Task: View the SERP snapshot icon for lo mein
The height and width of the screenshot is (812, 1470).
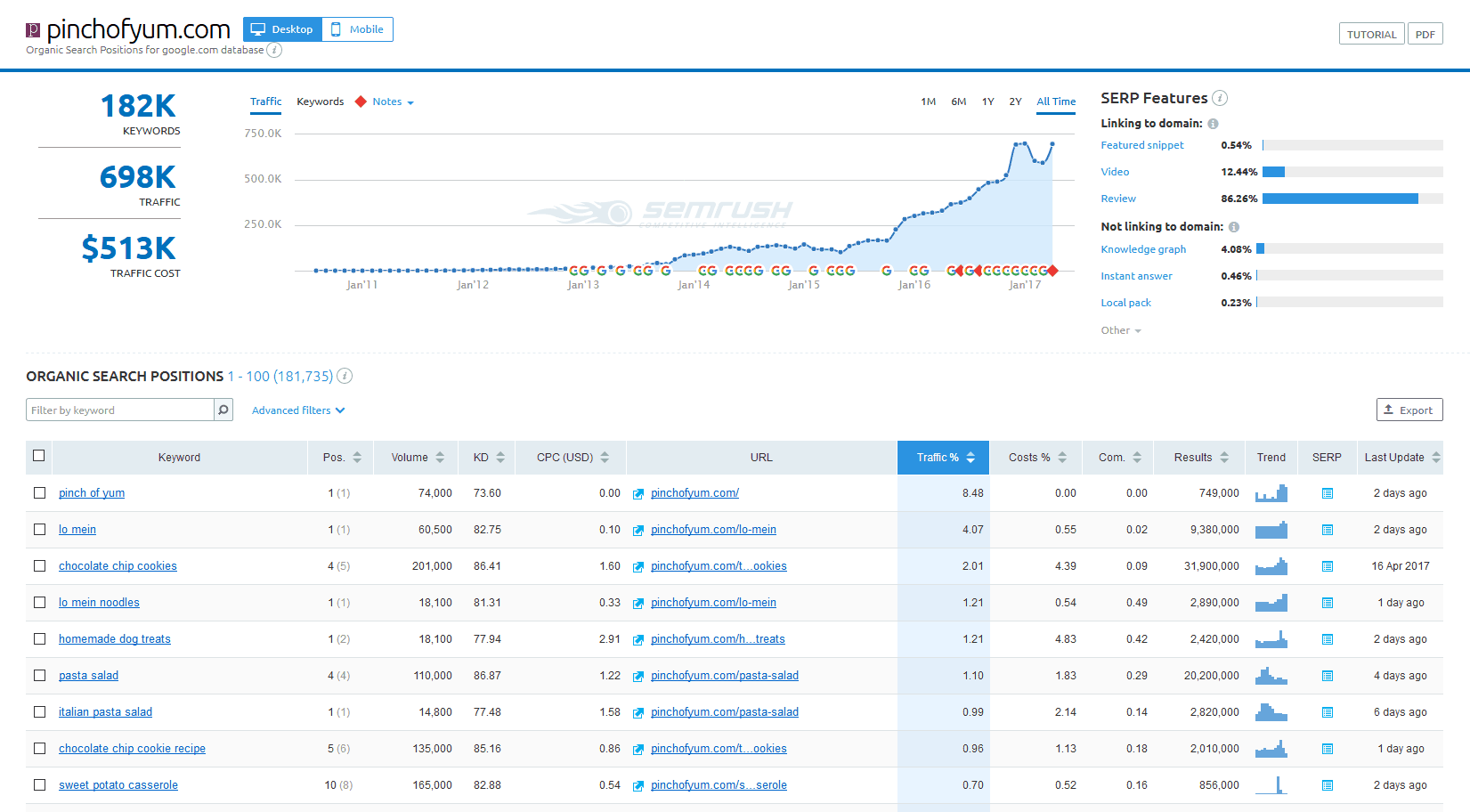Action: pos(1328,530)
